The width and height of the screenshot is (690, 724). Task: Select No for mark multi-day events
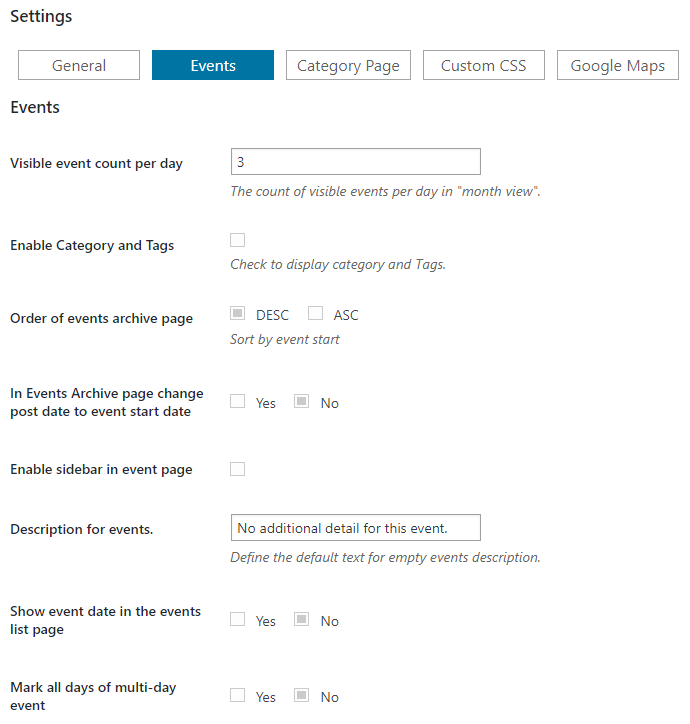pyautogui.click(x=302, y=695)
